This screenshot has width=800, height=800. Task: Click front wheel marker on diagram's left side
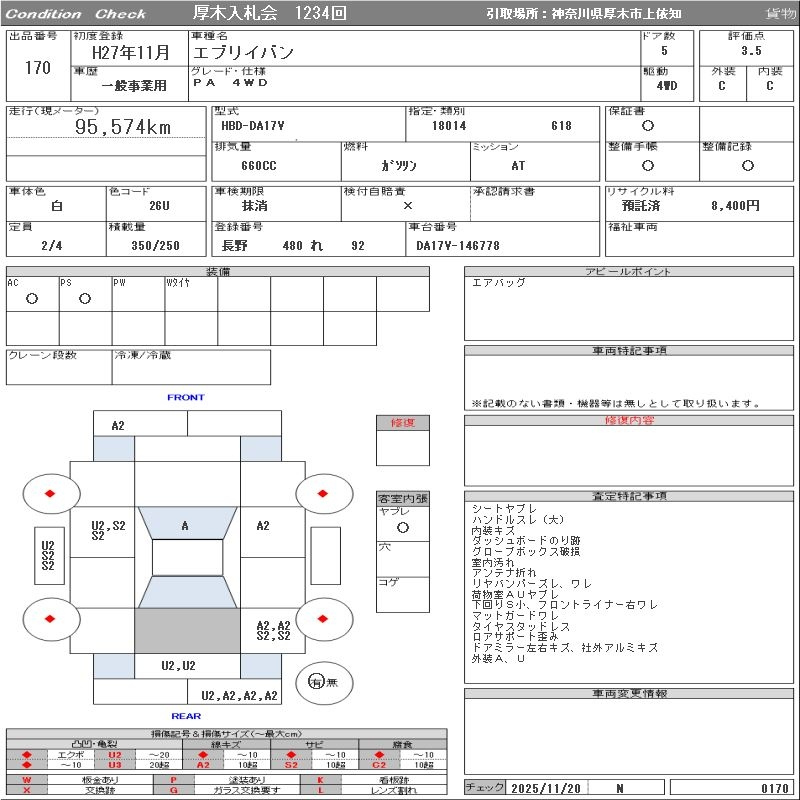pyautogui.click(x=51, y=492)
